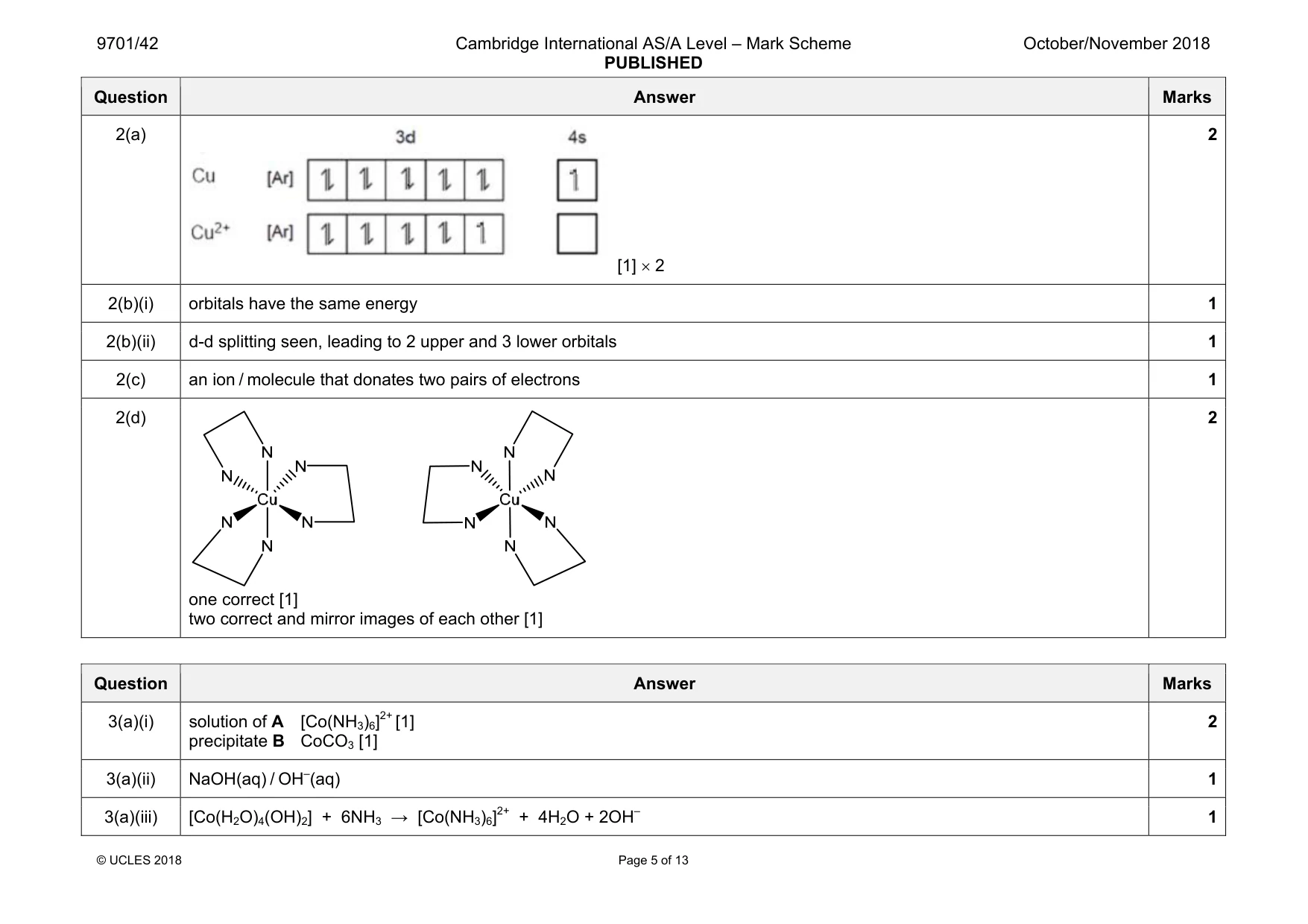Click the 'Answer' header of the second table
1308x924 pixels.
[x=664, y=684]
